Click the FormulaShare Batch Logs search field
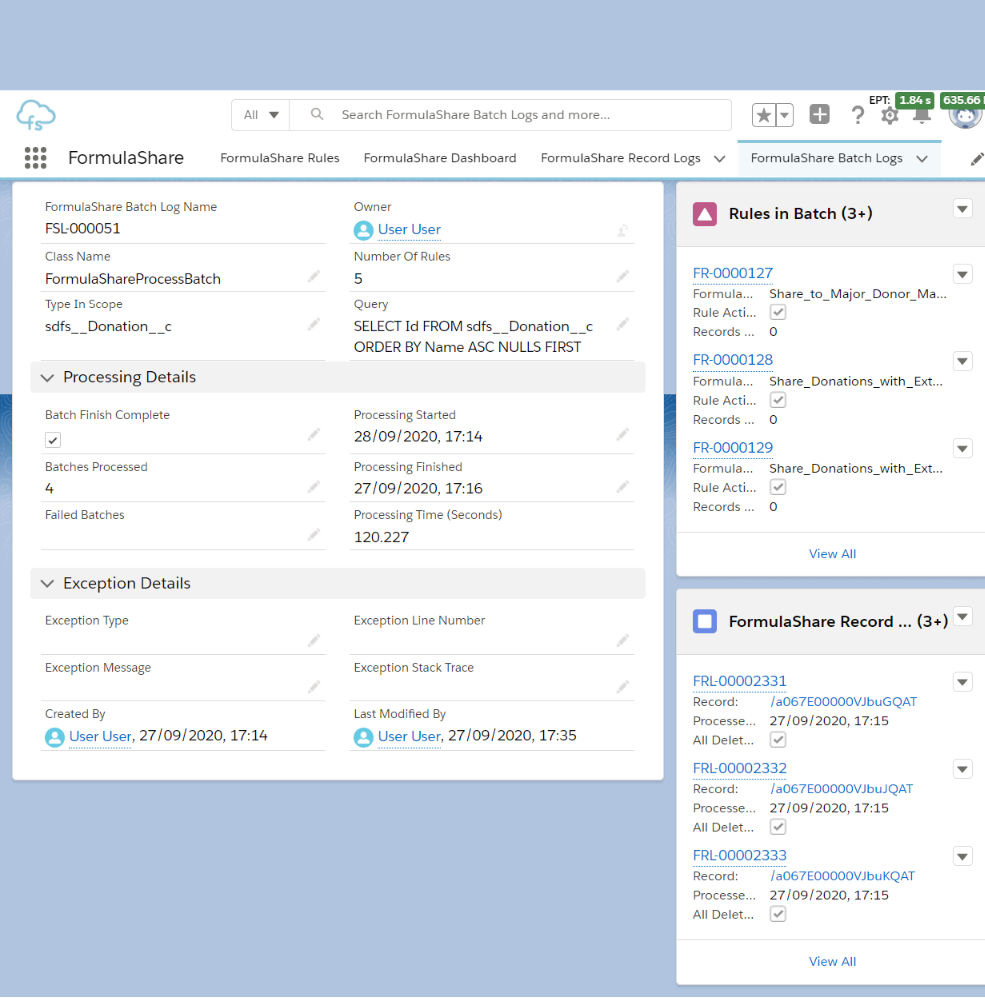The height and width of the screenshot is (998, 985). pyautogui.click(x=530, y=115)
